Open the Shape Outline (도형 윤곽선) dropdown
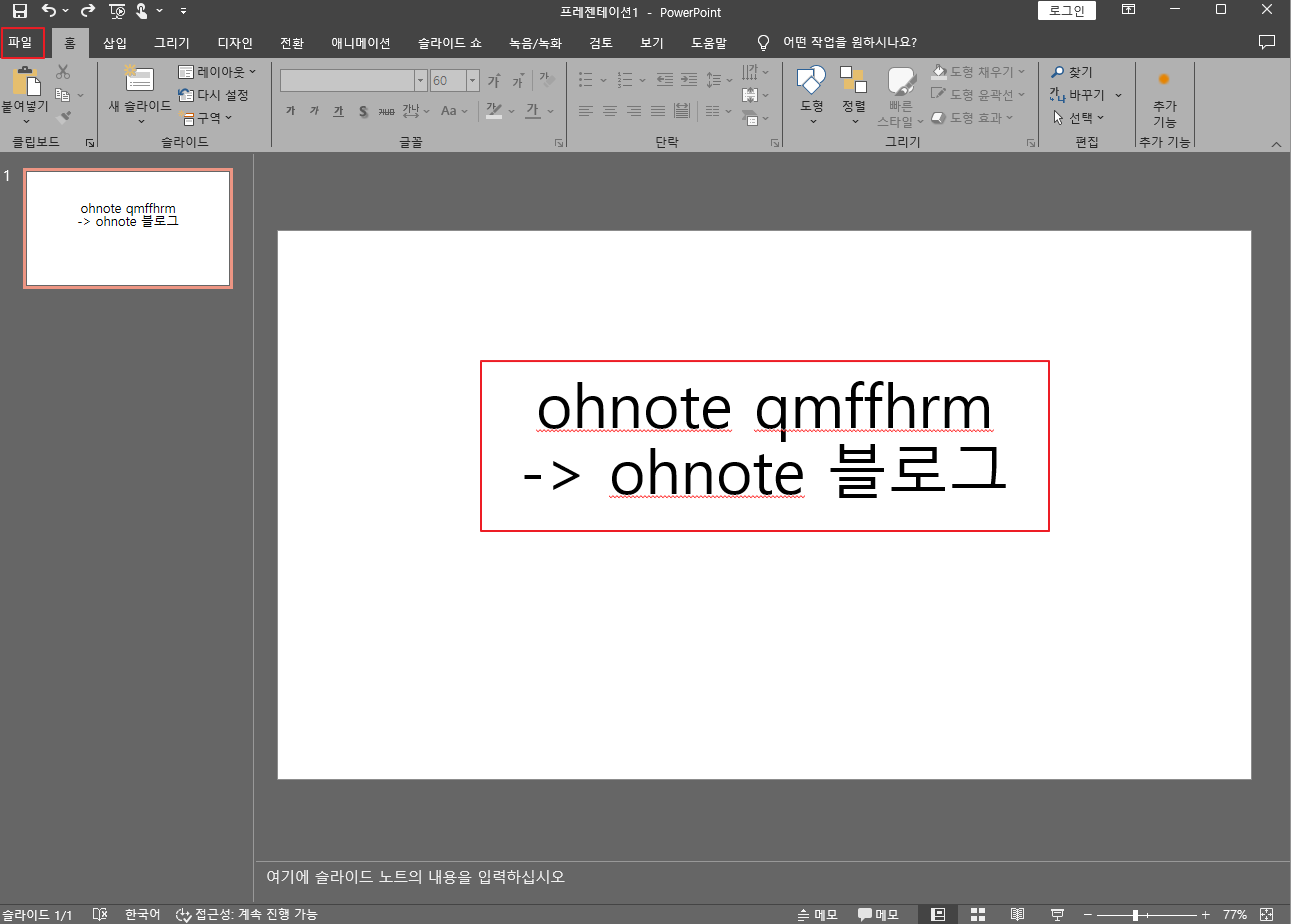This screenshot has height=924, width=1291. [x=978, y=94]
